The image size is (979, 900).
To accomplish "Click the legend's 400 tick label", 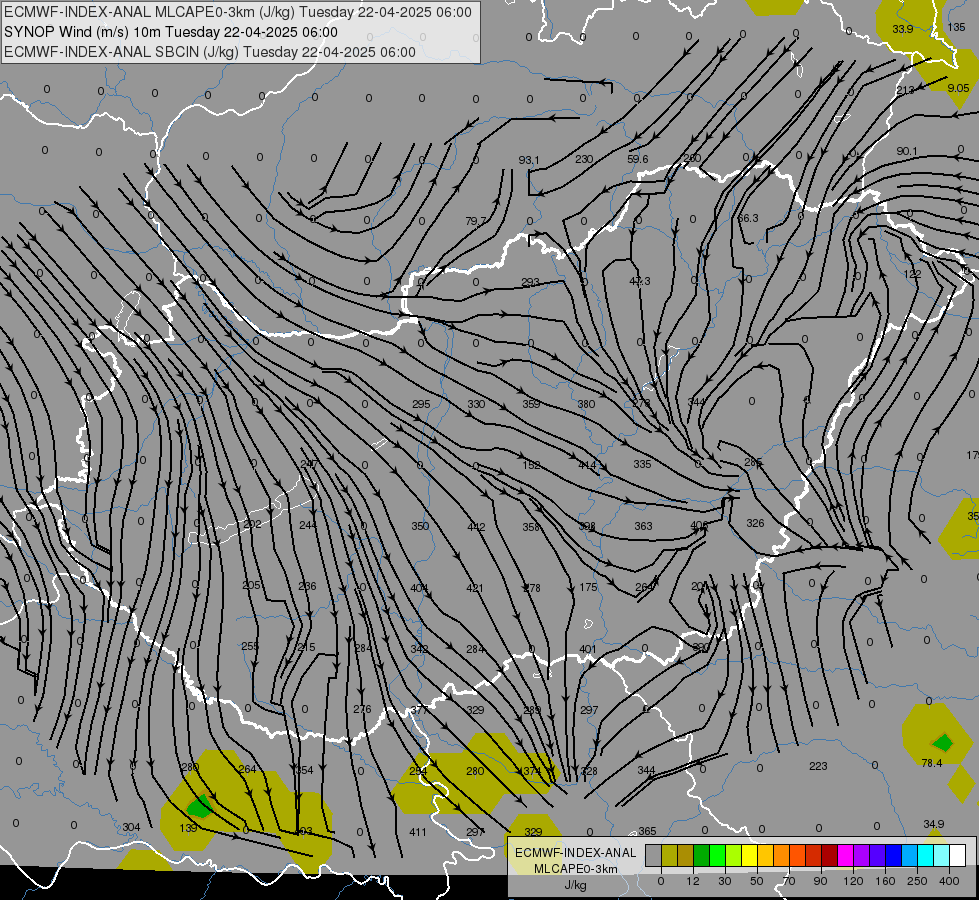I will tap(949, 881).
